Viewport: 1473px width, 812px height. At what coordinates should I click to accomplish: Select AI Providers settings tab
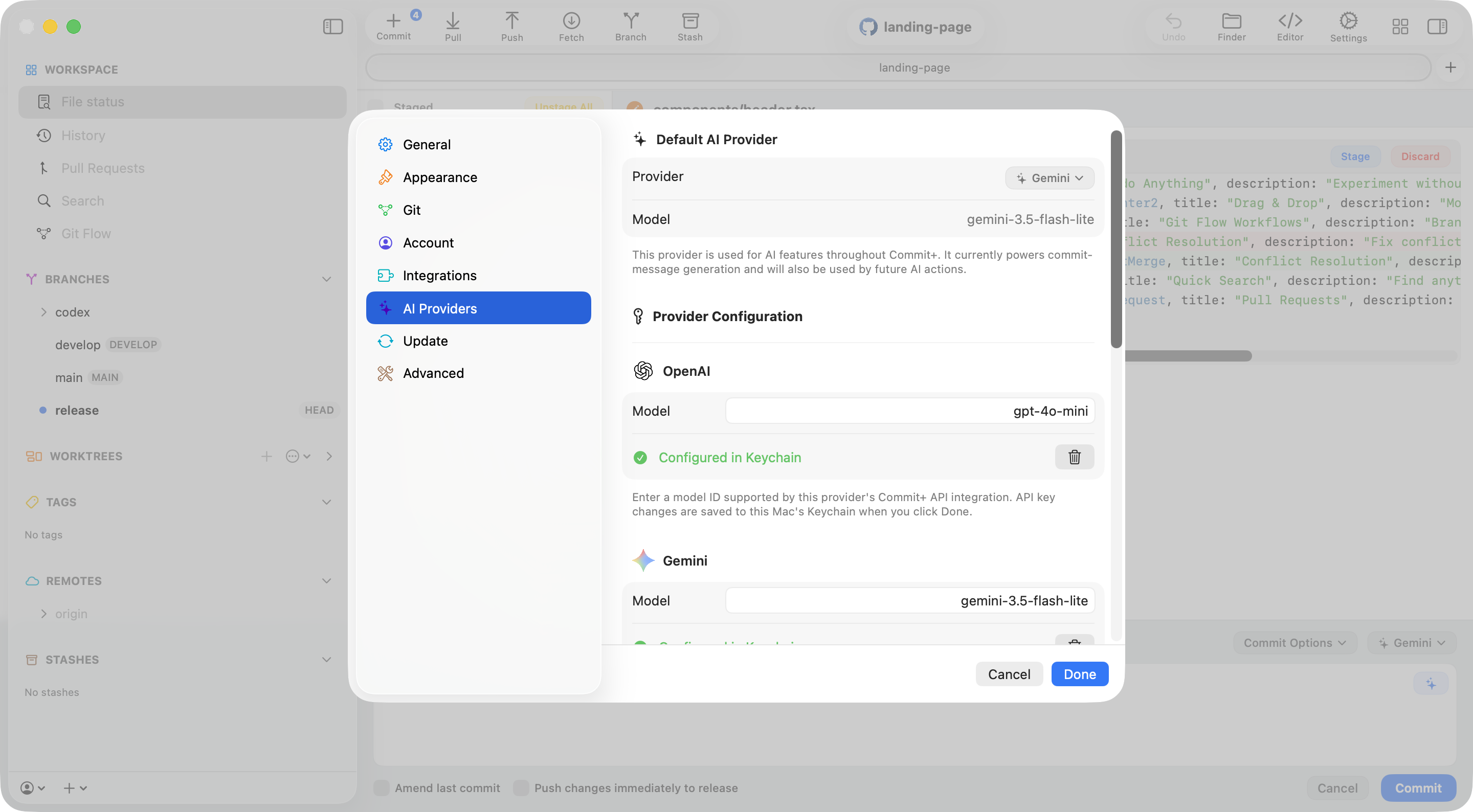pyautogui.click(x=479, y=308)
